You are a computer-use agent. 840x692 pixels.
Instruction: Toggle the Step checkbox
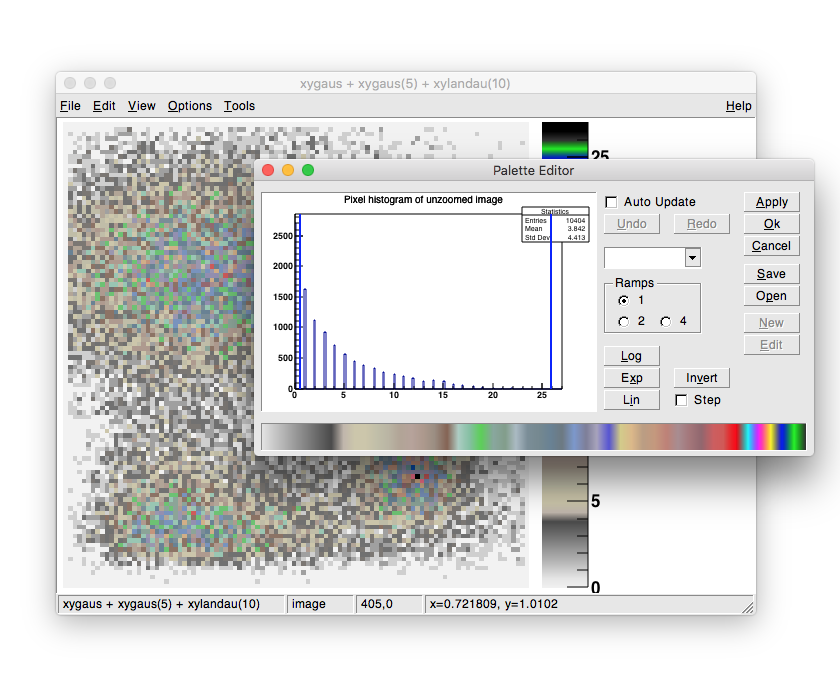(x=681, y=400)
